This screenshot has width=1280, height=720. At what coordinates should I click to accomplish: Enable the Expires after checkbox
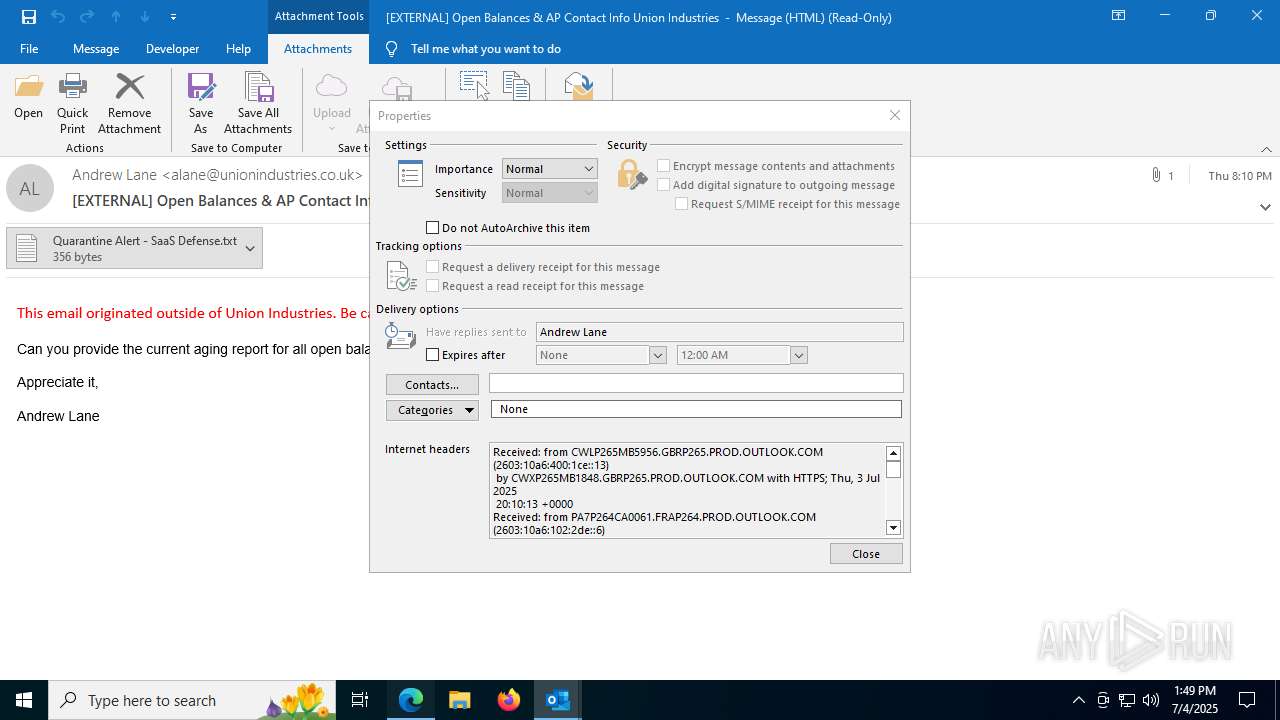coord(433,355)
